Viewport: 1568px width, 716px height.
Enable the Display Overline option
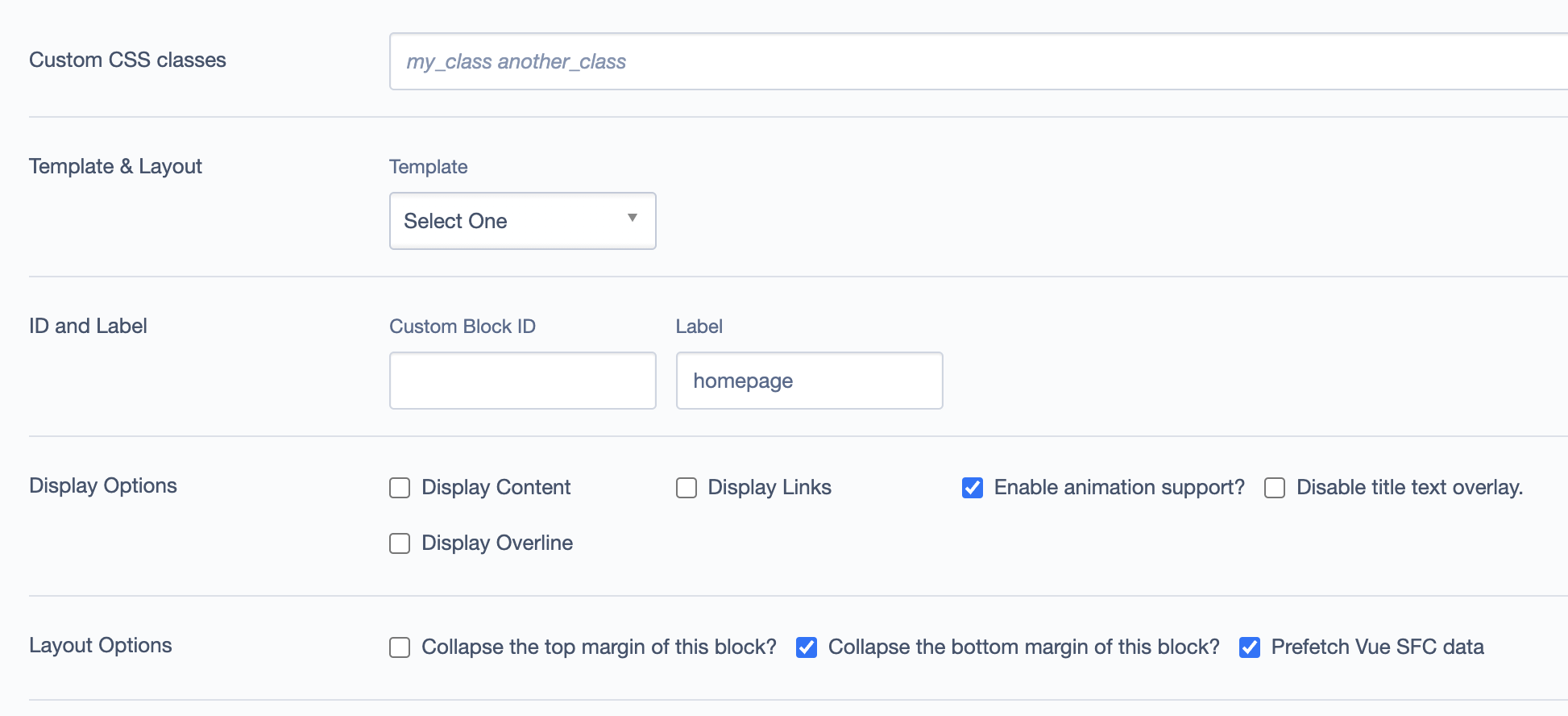(x=400, y=543)
